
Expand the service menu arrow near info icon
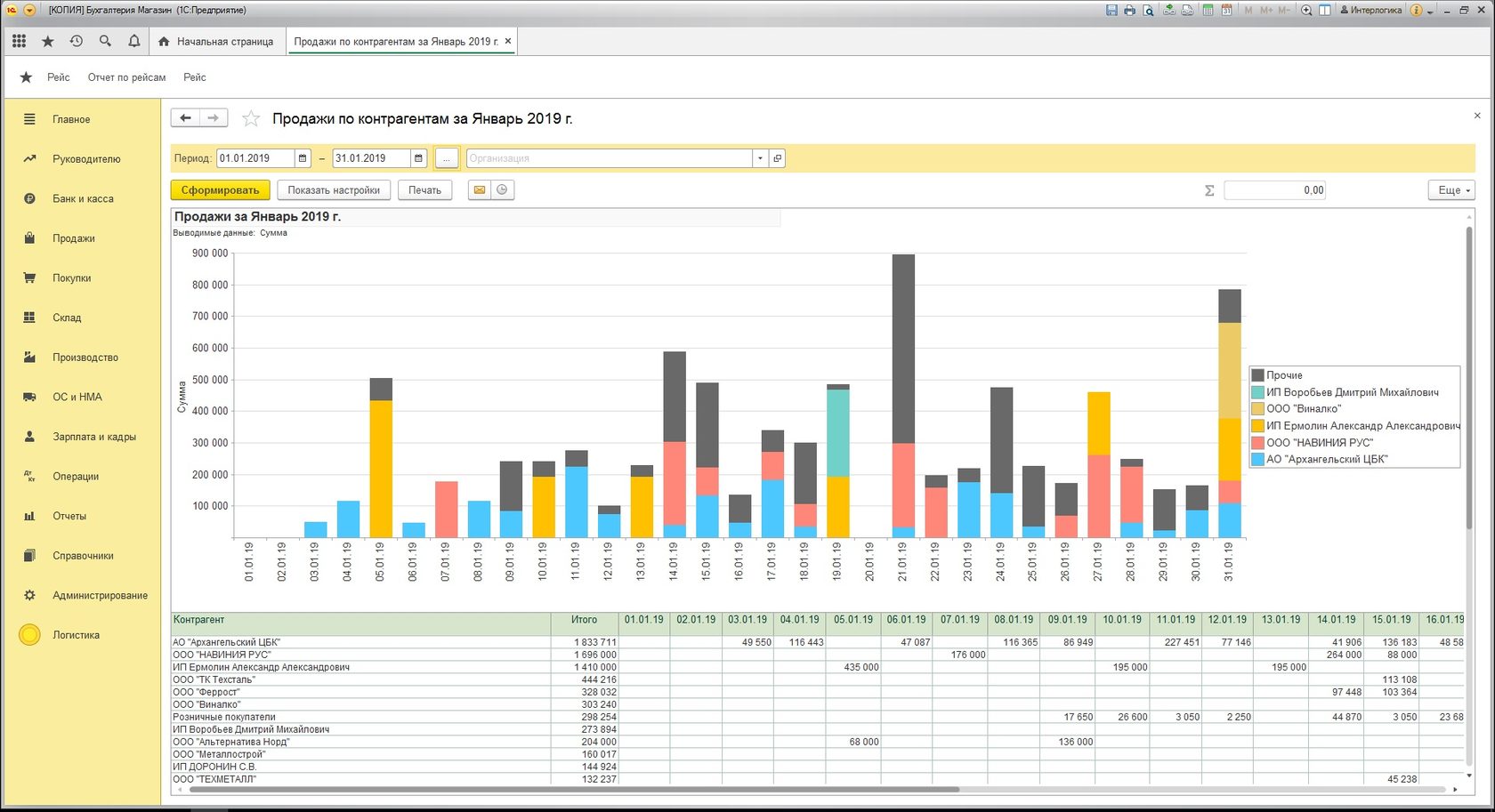click(1430, 11)
